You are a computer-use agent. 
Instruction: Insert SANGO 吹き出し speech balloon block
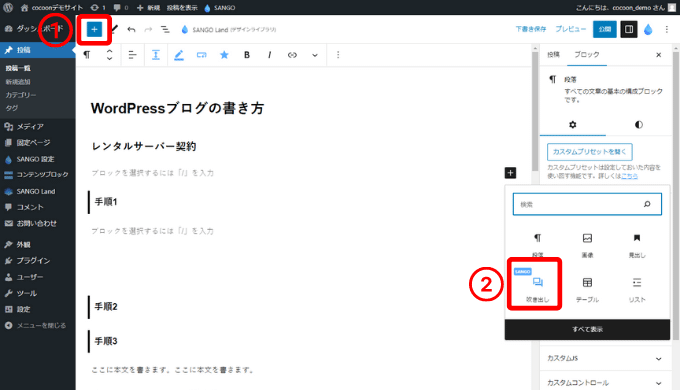click(537, 286)
